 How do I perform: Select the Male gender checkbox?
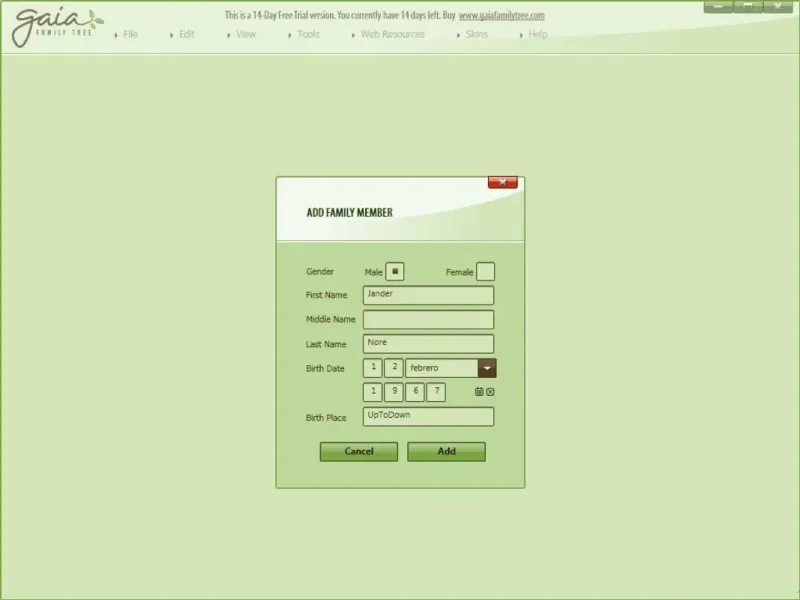click(x=395, y=271)
